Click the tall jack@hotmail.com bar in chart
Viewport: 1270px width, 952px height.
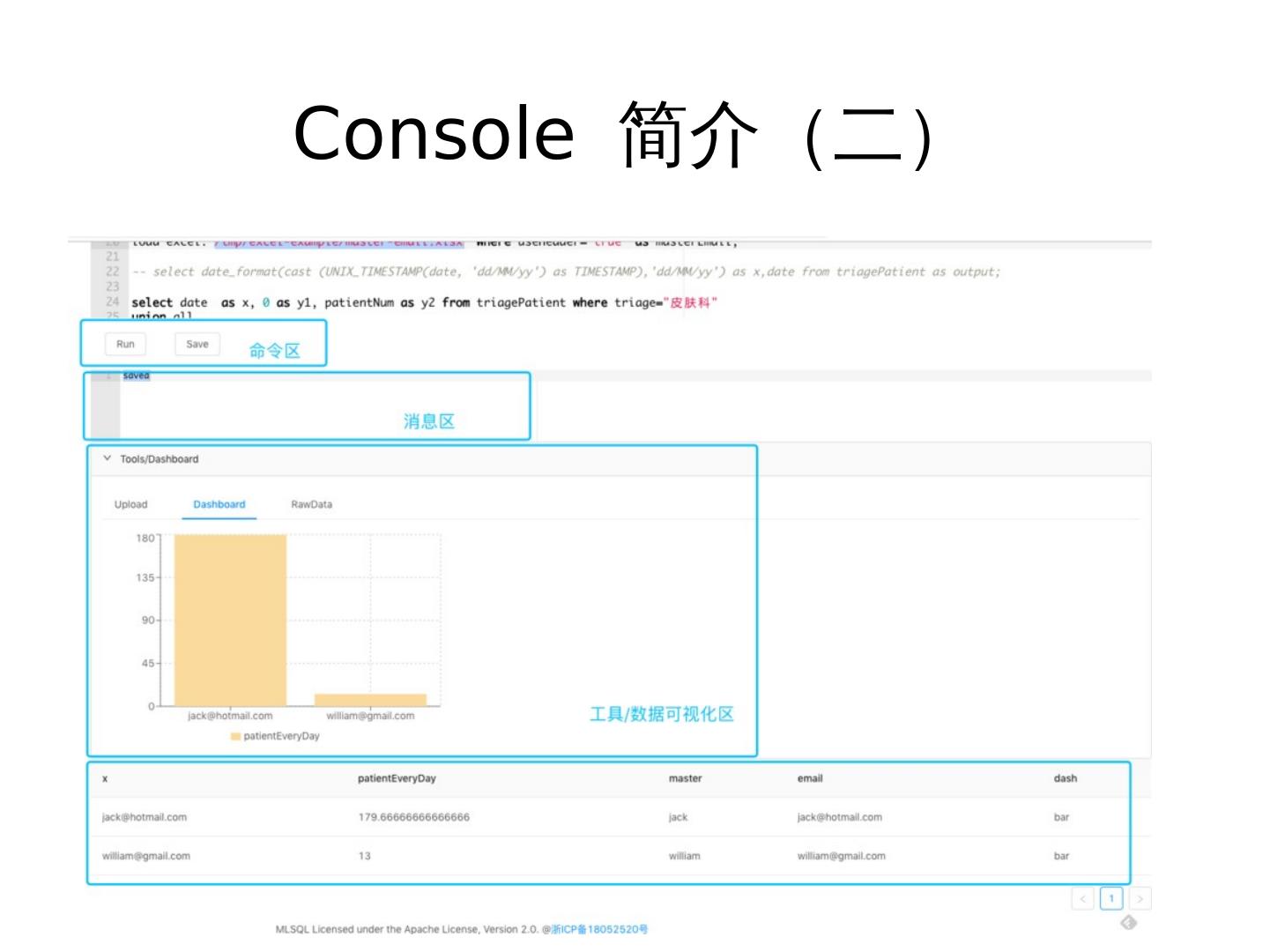coord(230,620)
